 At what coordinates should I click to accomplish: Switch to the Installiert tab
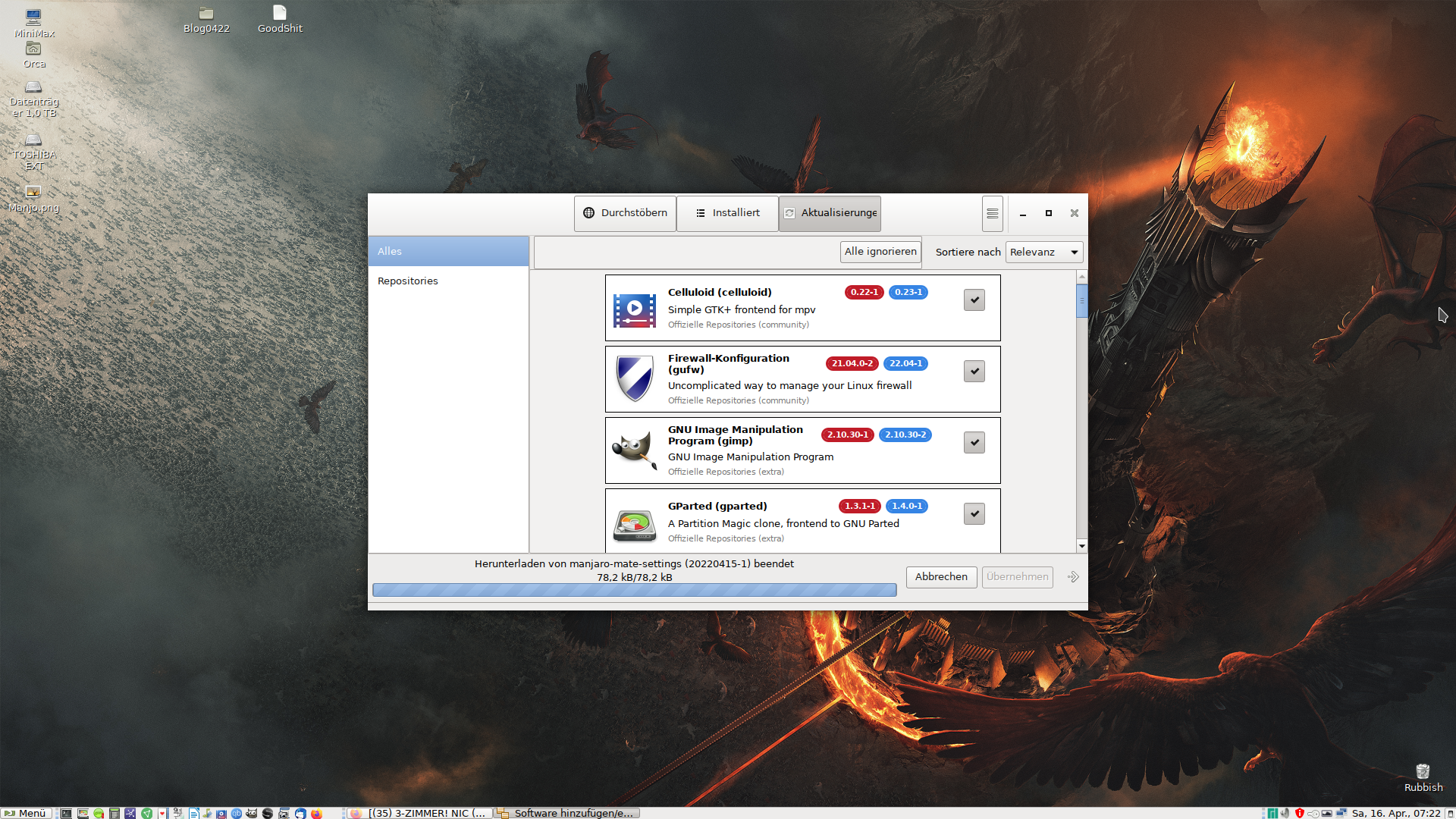click(727, 213)
